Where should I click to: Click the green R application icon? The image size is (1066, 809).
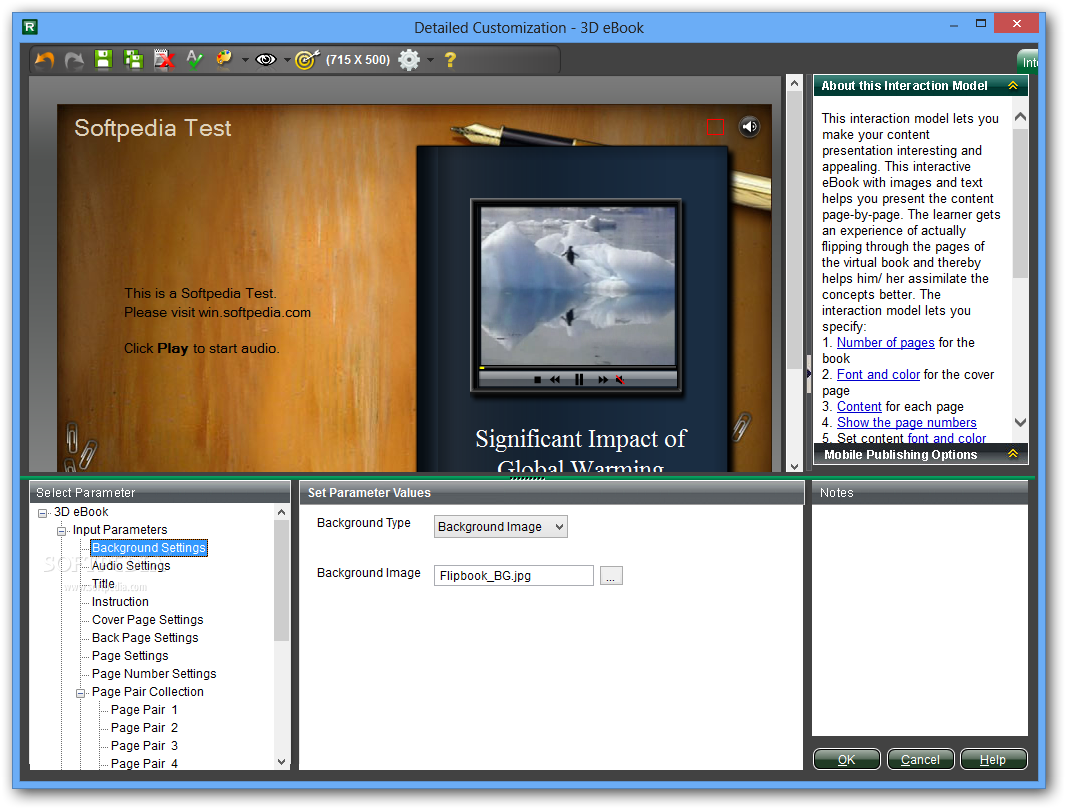click(x=29, y=27)
